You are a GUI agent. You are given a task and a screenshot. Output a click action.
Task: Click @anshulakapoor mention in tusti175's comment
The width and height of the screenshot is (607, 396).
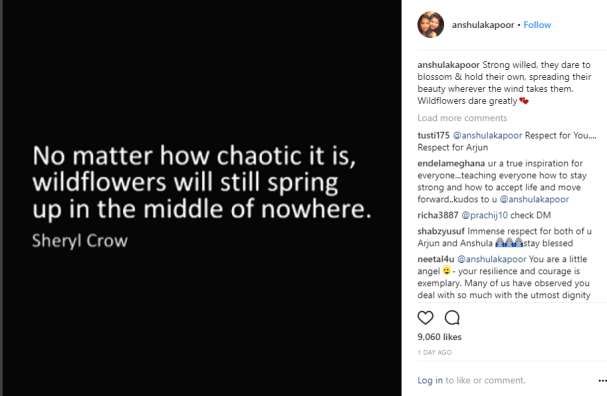pyautogui.click(x=487, y=135)
